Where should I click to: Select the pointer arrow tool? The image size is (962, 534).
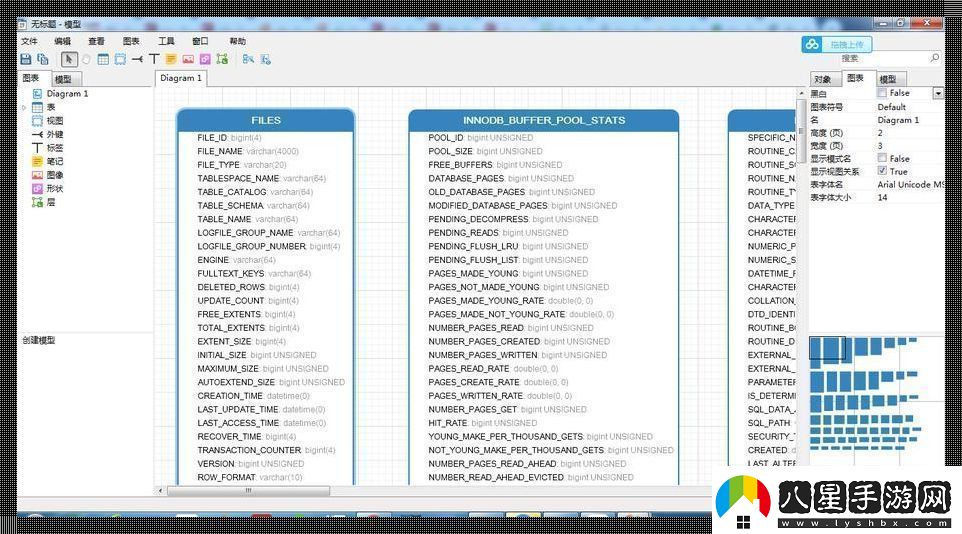point(69,59)
